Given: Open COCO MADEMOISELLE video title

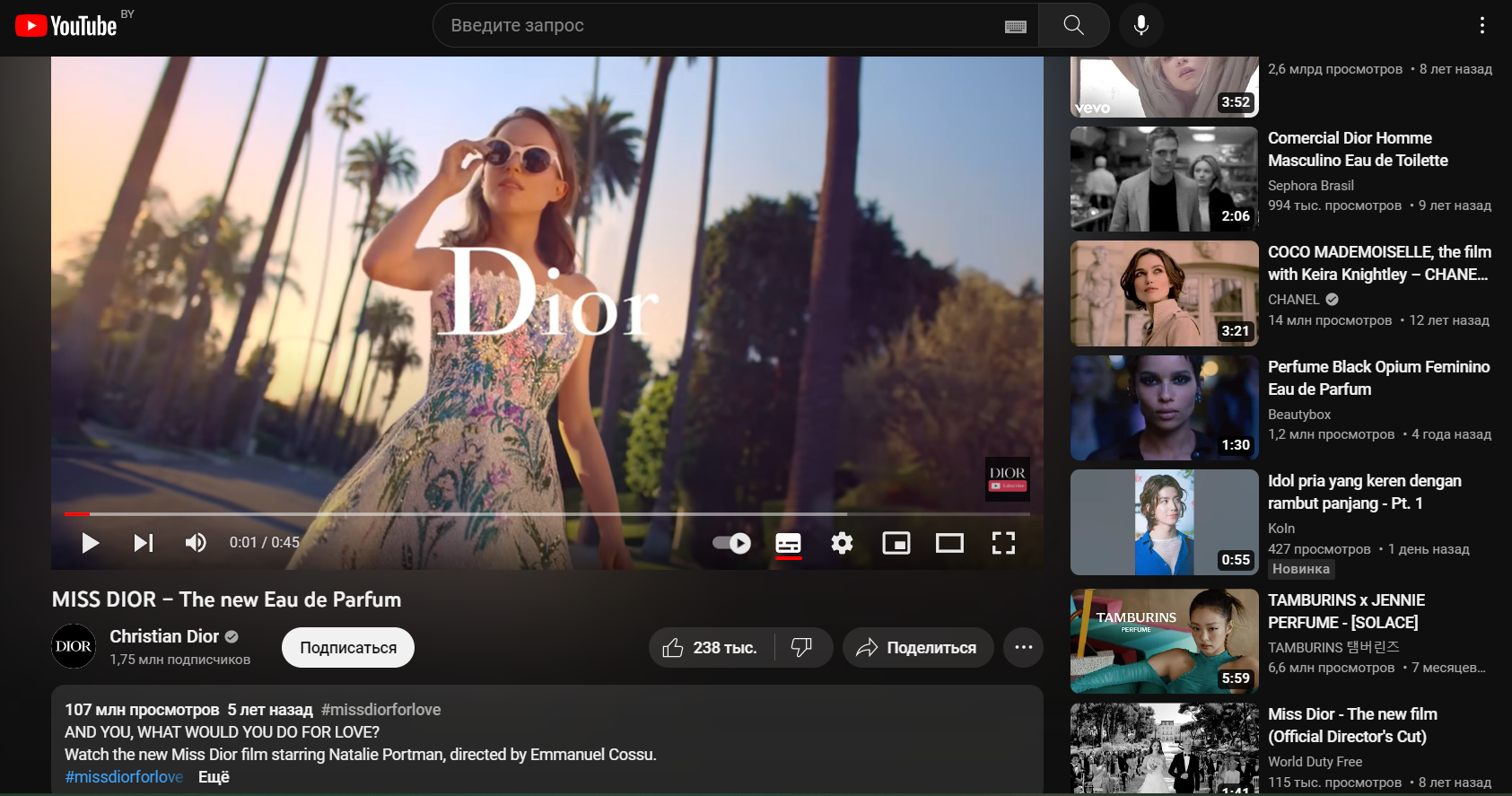Looking at the screenshot, I should pyautogui.click(x=1379, y=263).
